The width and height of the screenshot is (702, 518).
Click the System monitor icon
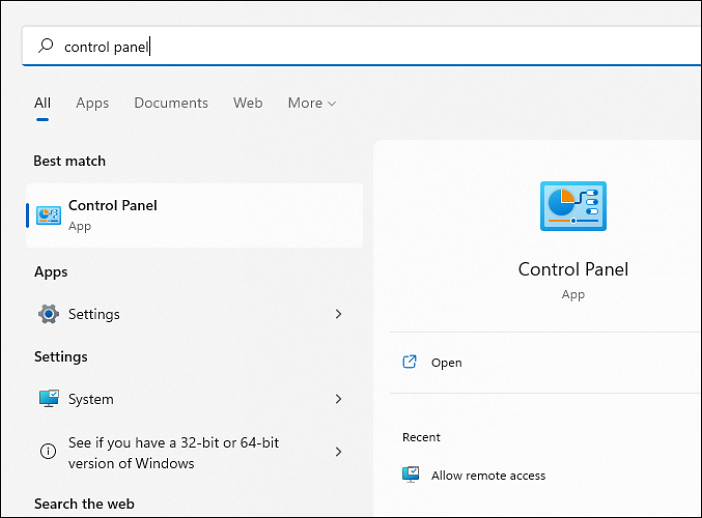point(48,399)
